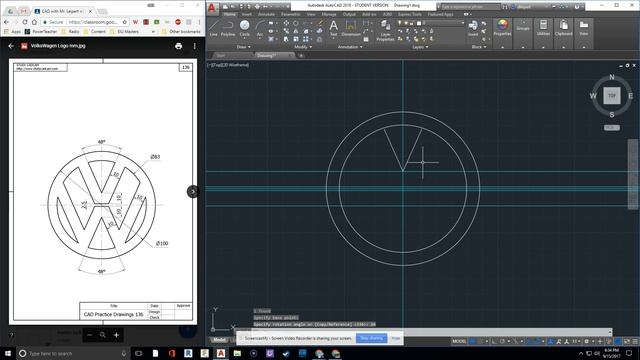The image size is (640, 360).
Task: Switch to the Model layout tab
Action: 220,340
